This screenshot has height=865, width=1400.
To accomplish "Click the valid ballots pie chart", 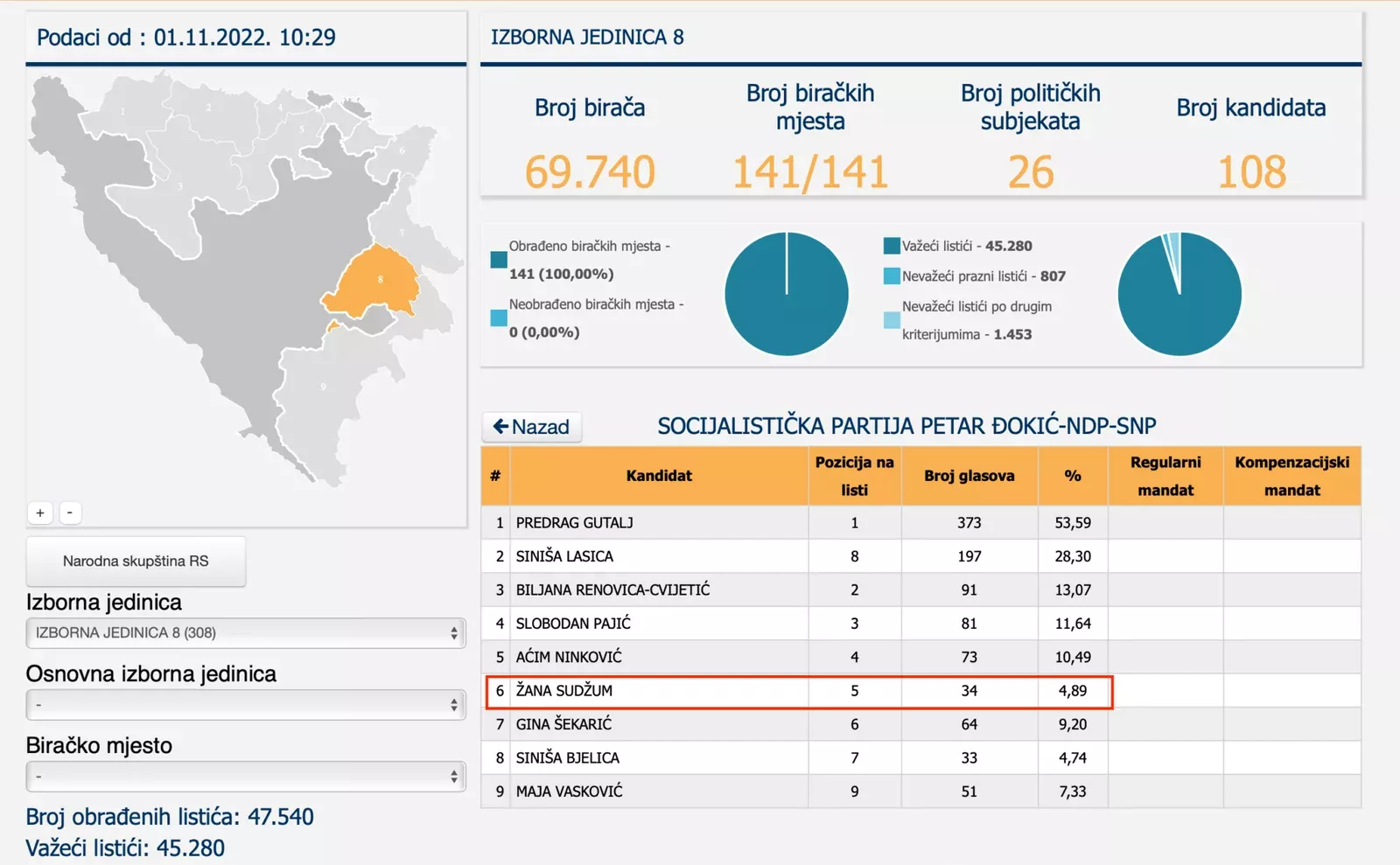I will pos(1179,294).
